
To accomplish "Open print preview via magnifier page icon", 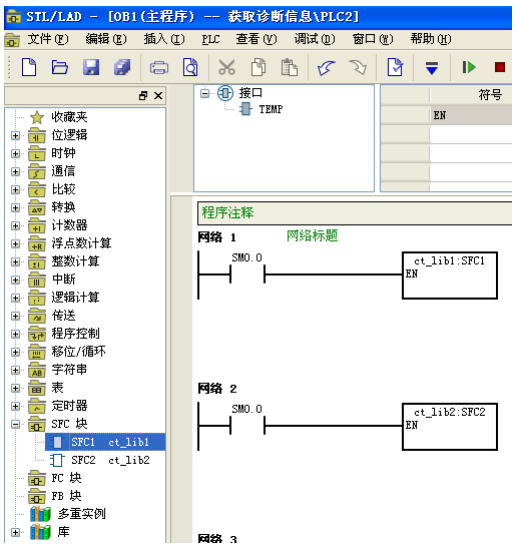I will (x=191, y=67).
